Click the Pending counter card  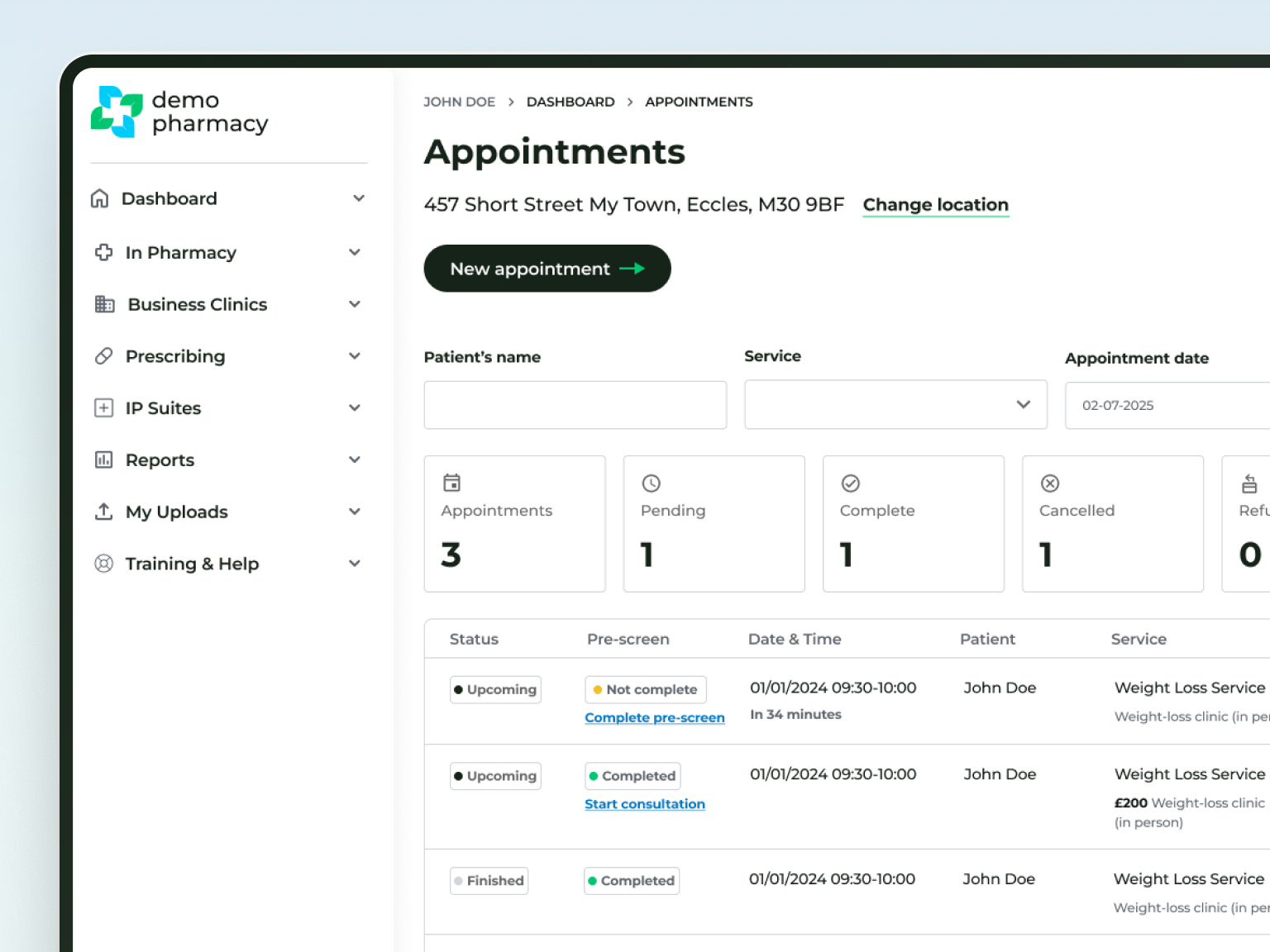[714, 524]
